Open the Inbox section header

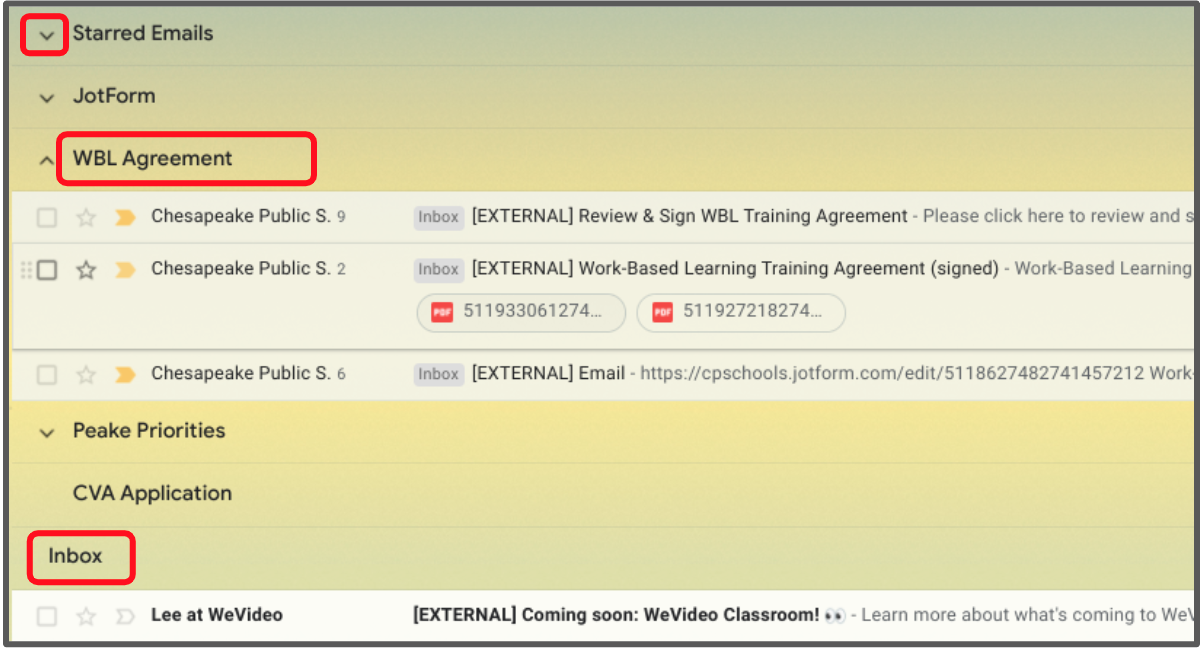tap(75, 555)
